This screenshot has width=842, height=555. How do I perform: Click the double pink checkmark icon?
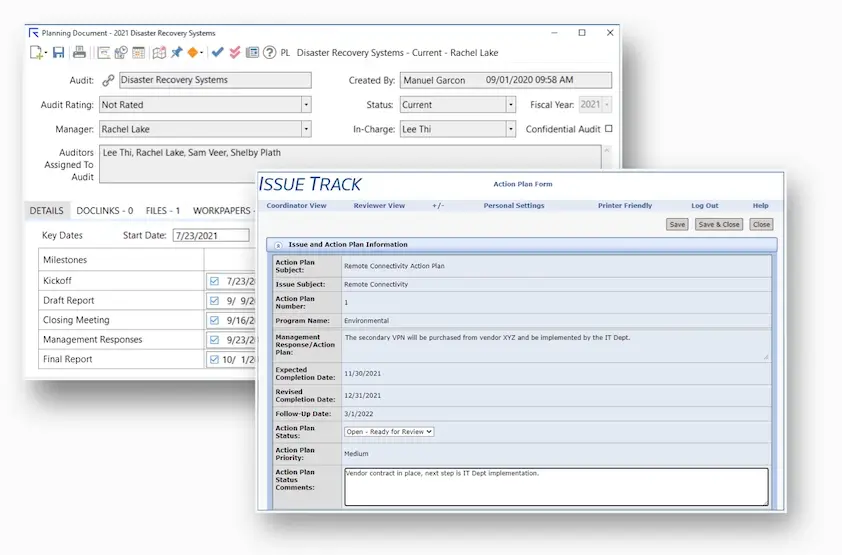pyautogui.click(x=235, y=53)
